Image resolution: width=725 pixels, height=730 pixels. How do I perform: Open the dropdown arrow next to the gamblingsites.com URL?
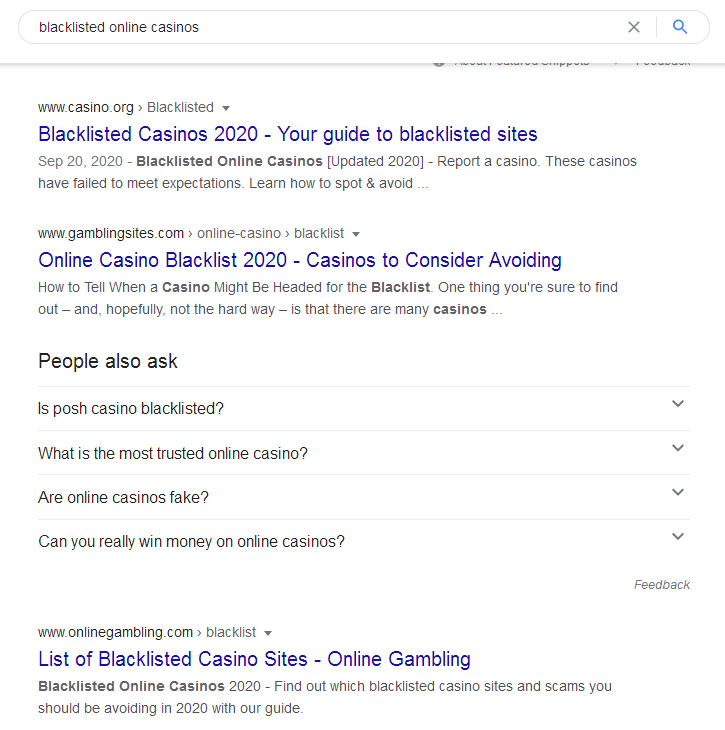[356, 234]
